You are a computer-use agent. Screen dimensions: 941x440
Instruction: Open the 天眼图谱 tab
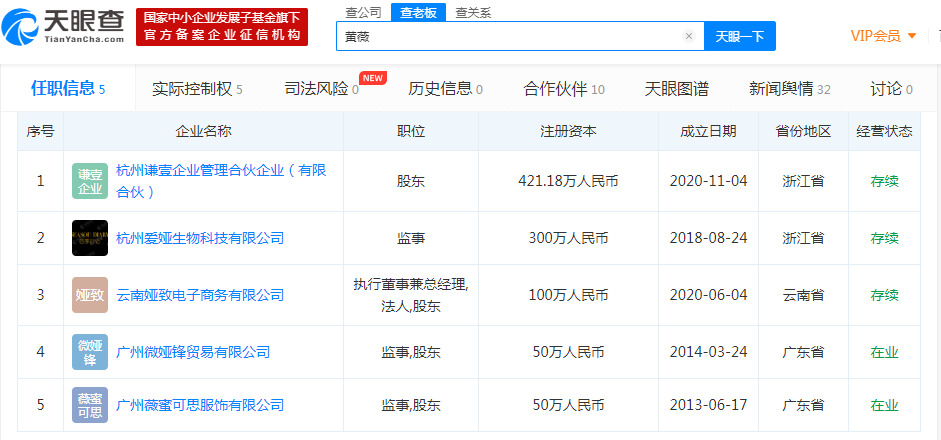pos(676,89)
